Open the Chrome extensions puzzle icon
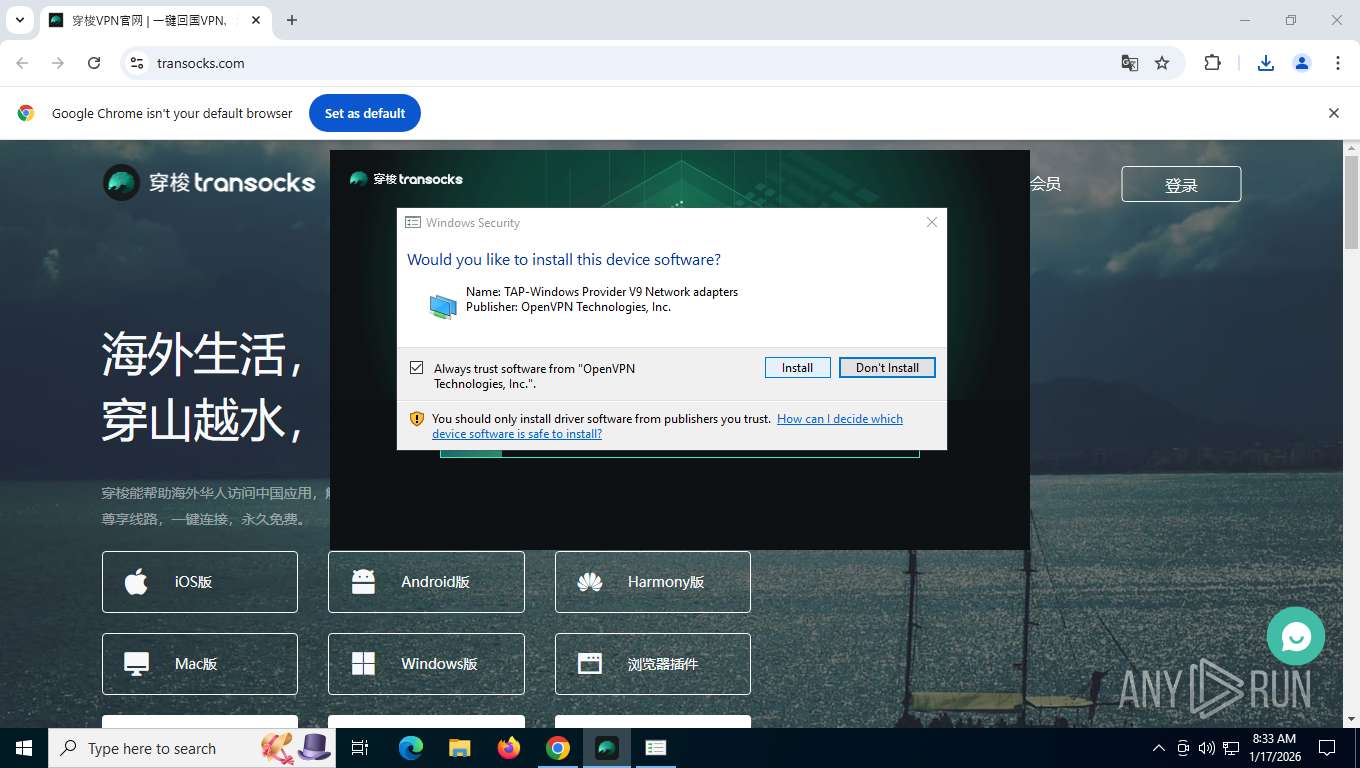 (x=1213, y=63)
